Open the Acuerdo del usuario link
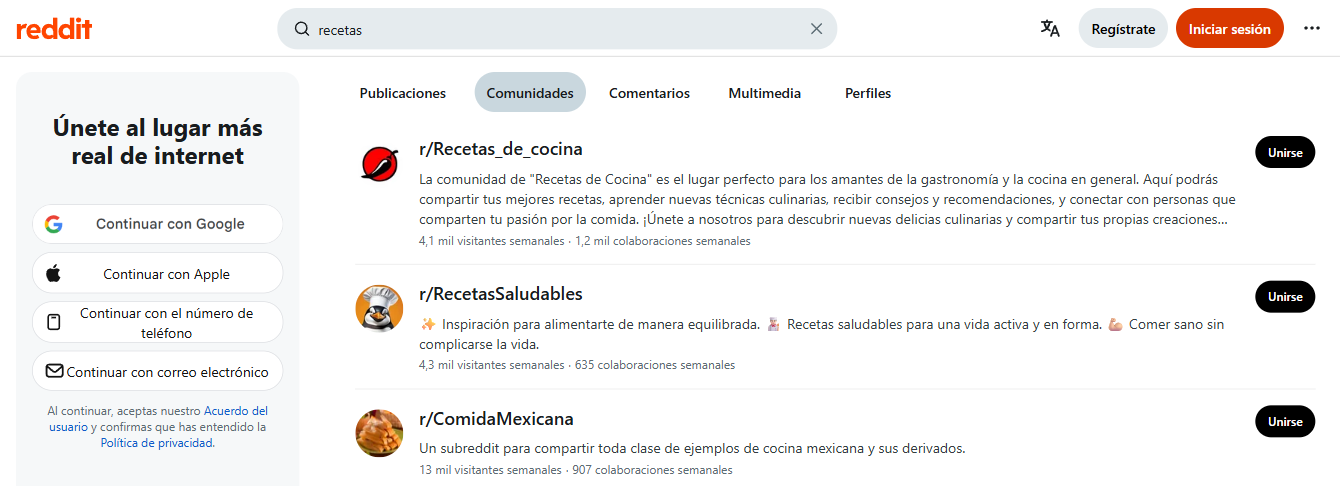The width and height of the screenshot is (1340, 486). pos(158,419)
